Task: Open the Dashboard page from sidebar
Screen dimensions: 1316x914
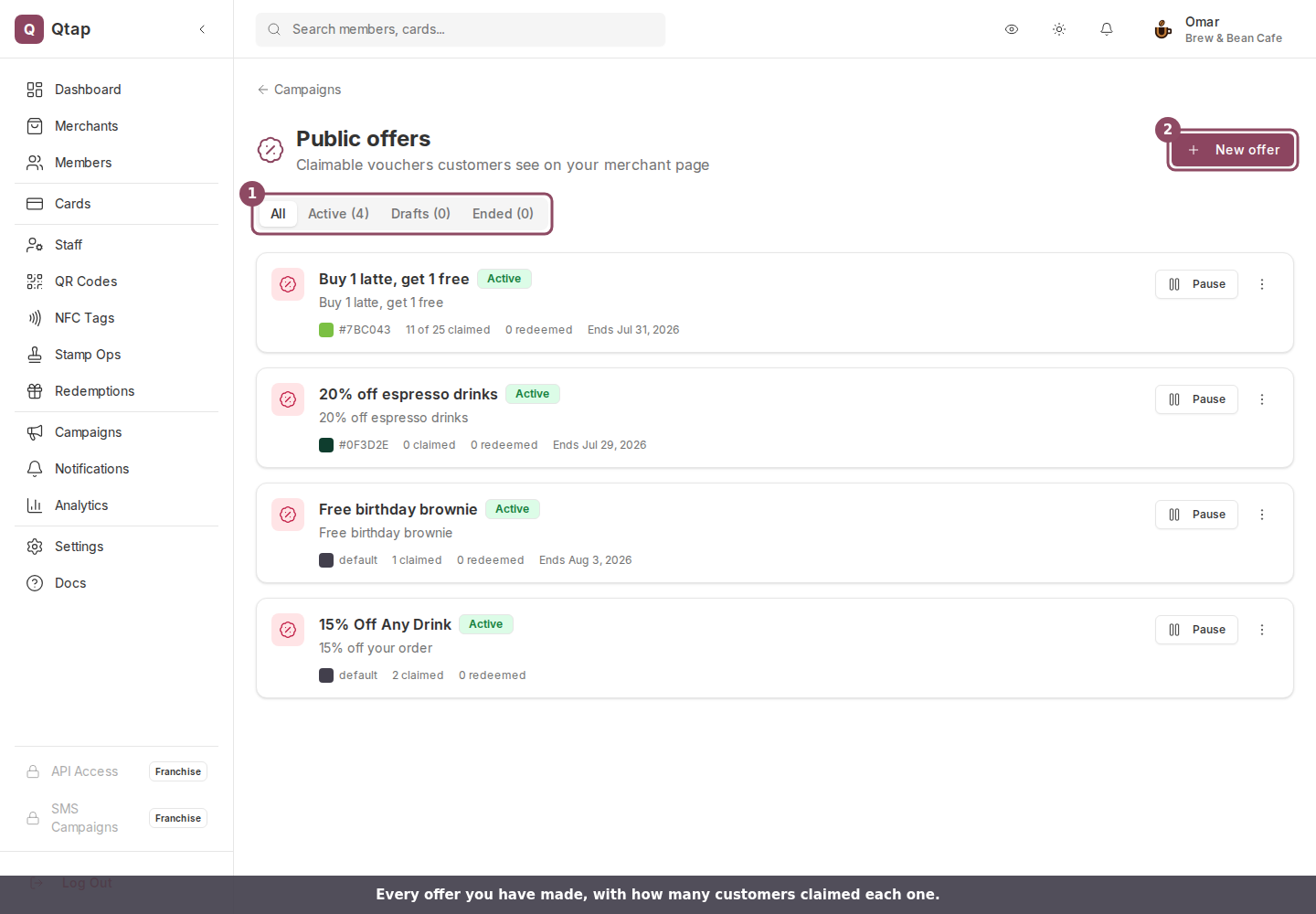Action: 116,90
